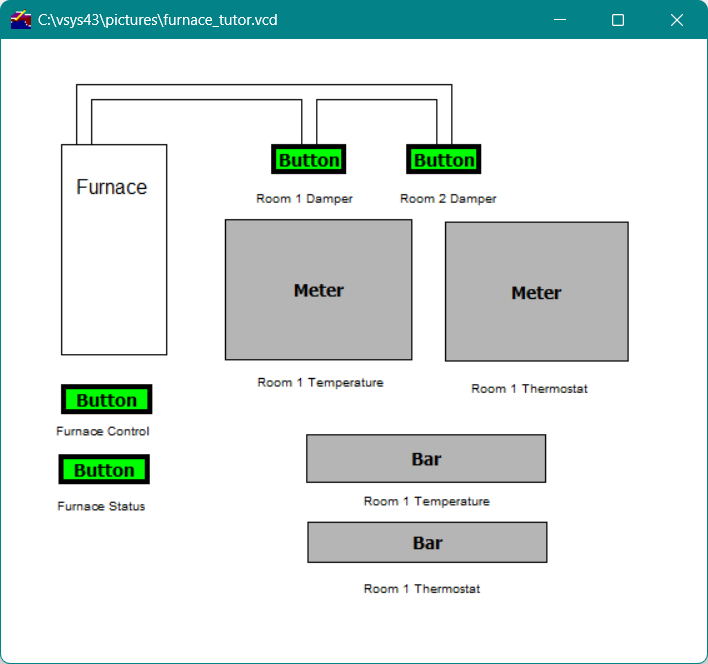
Task: Close the furnace_tutor.vcd window
Action: pyautogui.click(x=677, y=20)
